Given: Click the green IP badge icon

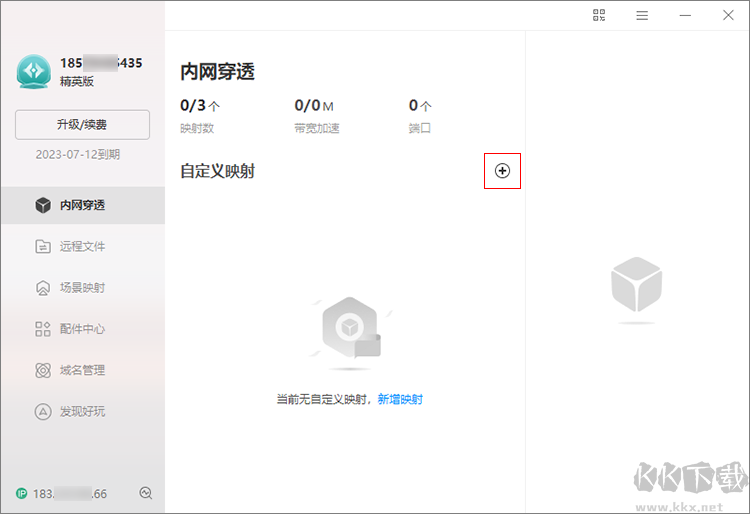Looking at the screenshot, I should tap(21, 493).
